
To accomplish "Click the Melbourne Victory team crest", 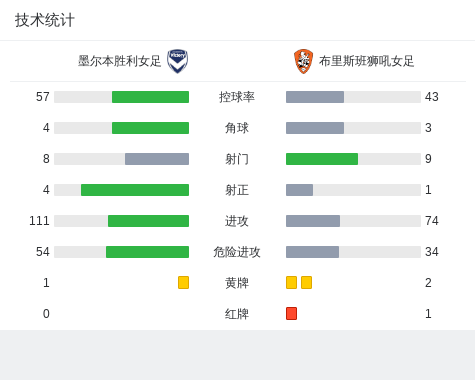I will [x=178, y=61].
